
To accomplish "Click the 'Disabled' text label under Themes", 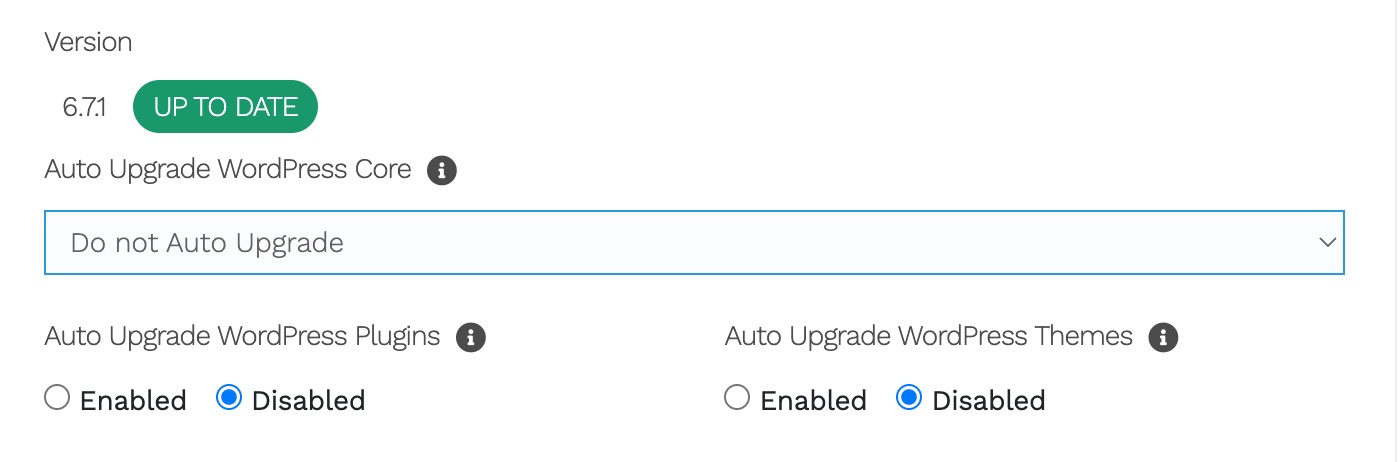I will click(988, 401).
